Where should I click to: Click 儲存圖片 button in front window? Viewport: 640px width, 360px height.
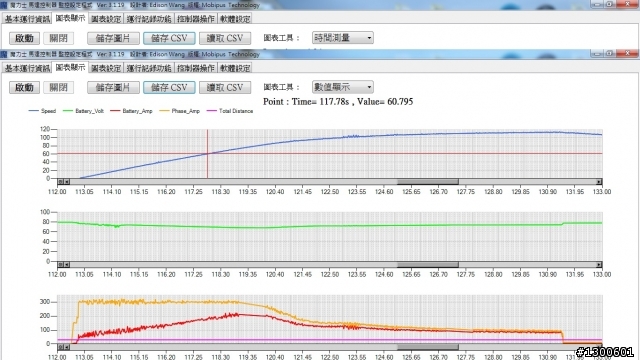coord(113,87)
